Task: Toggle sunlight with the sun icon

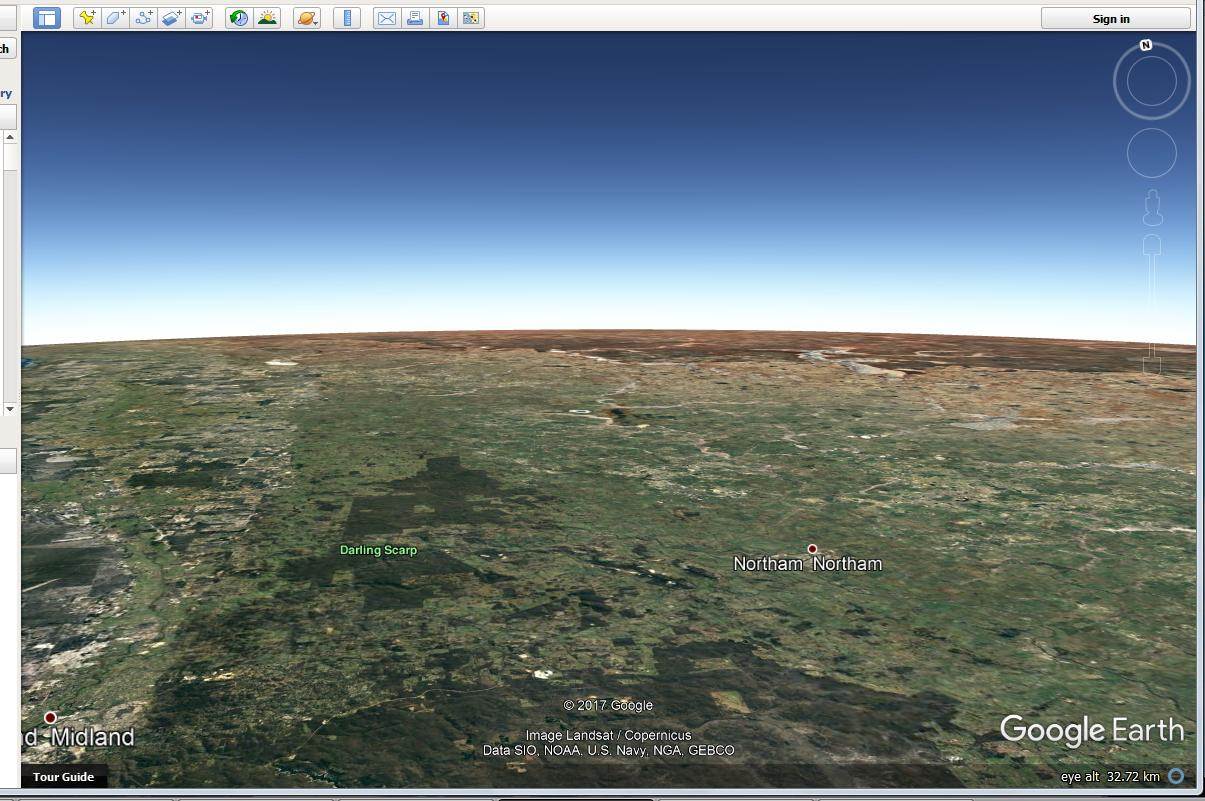Action: pos(267,17)
